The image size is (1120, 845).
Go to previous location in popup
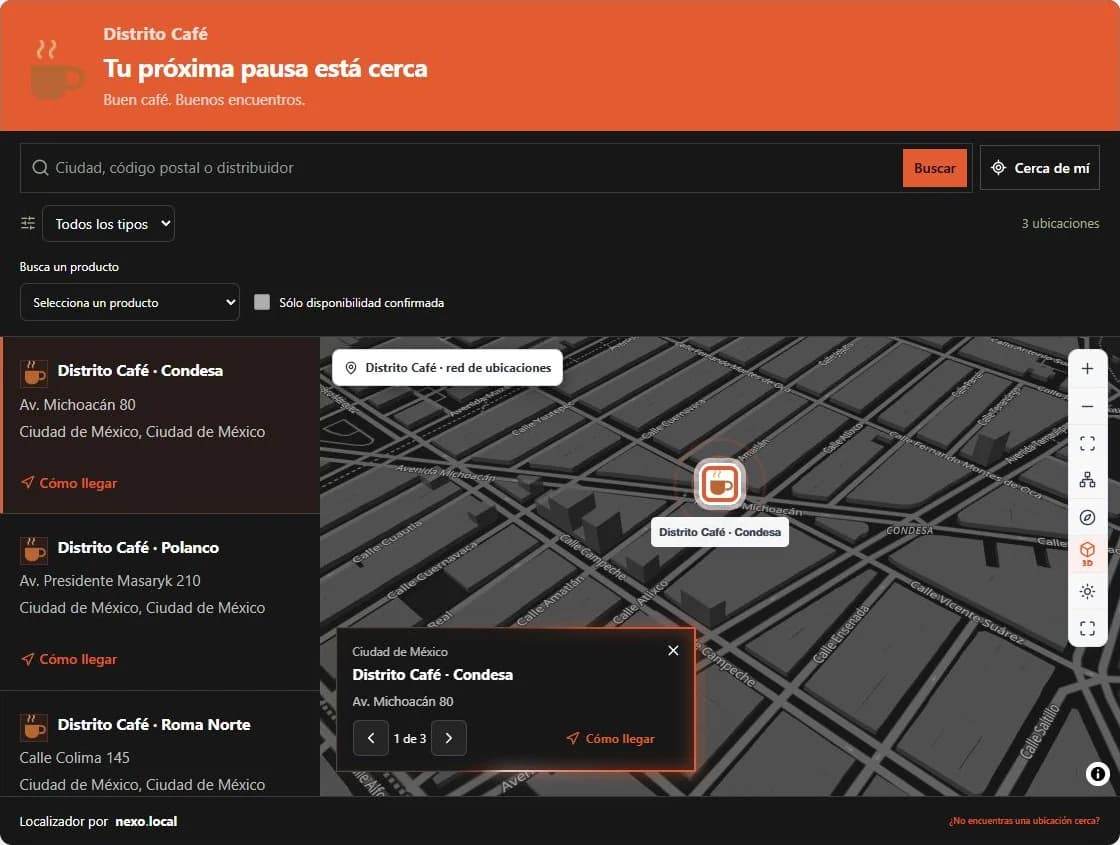click(x=371, y=739)
